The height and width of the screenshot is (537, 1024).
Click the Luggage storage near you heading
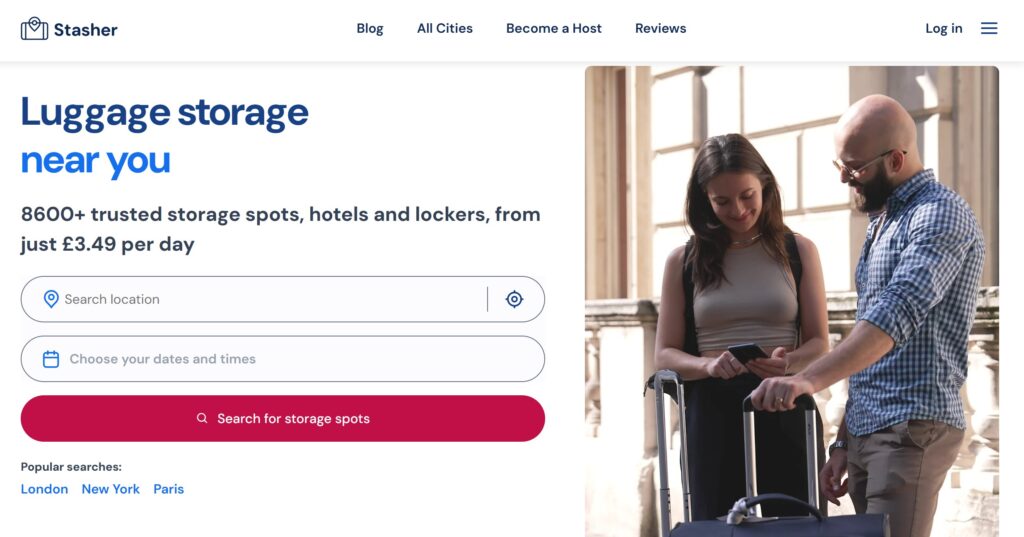click(x=165, y=136)
